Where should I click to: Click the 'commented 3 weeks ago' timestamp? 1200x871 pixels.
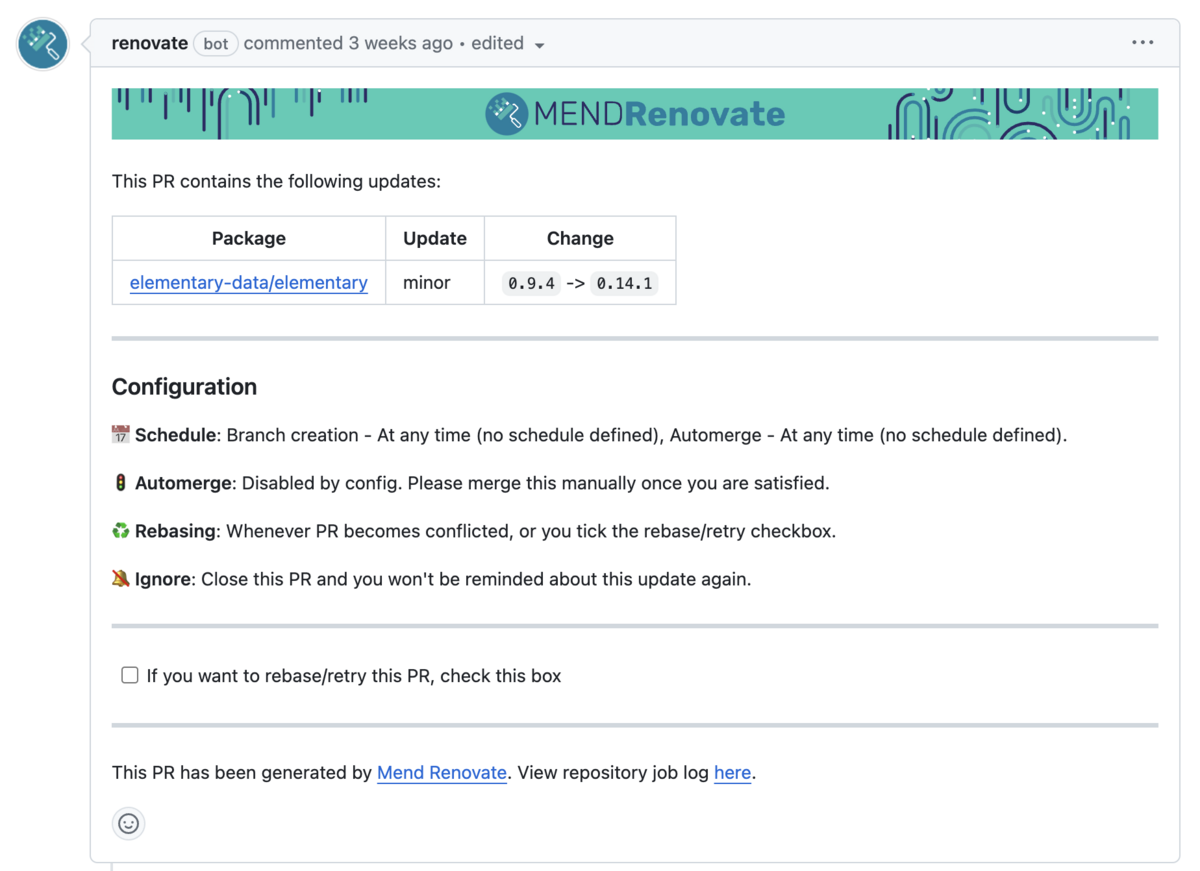coord(348,43)
